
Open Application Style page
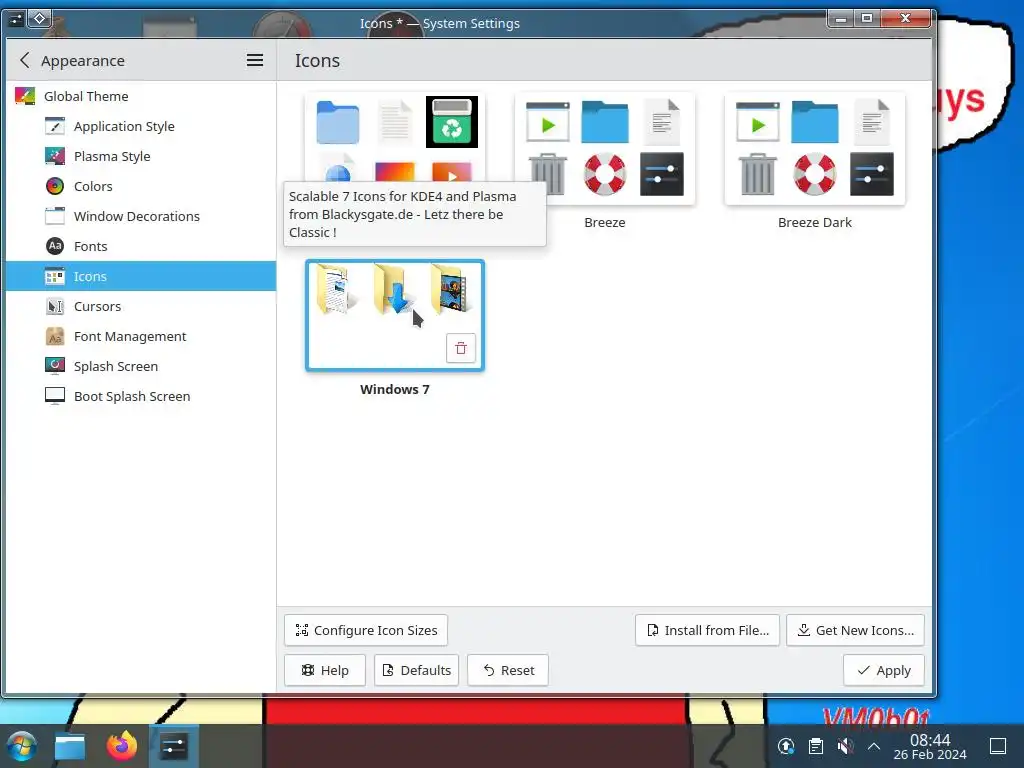pyautogui.click(x=140, y=126)
